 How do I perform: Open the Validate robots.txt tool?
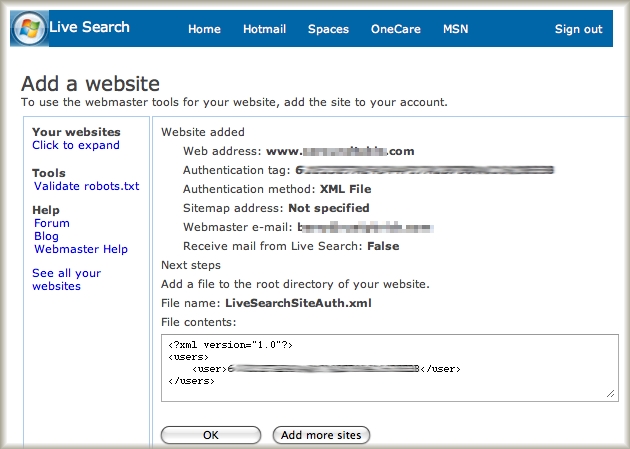pos(86,186)
